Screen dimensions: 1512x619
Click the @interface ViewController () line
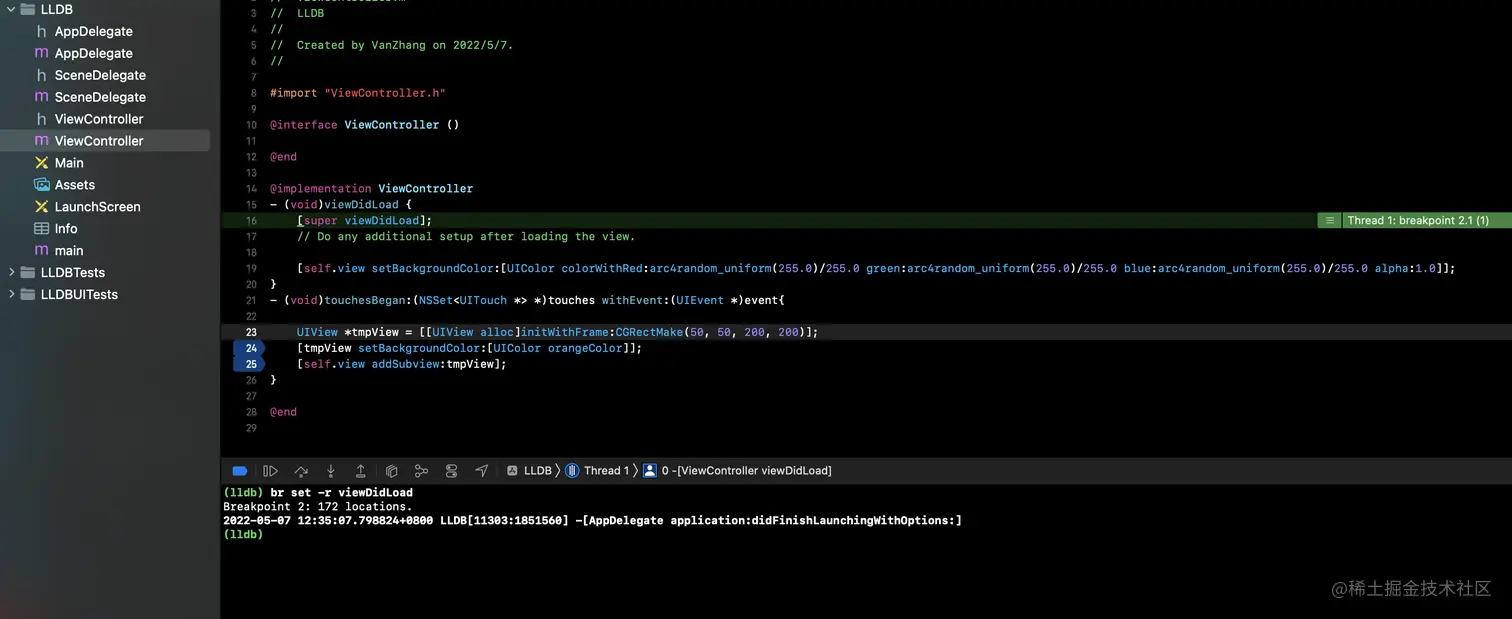tap(364, 125)
